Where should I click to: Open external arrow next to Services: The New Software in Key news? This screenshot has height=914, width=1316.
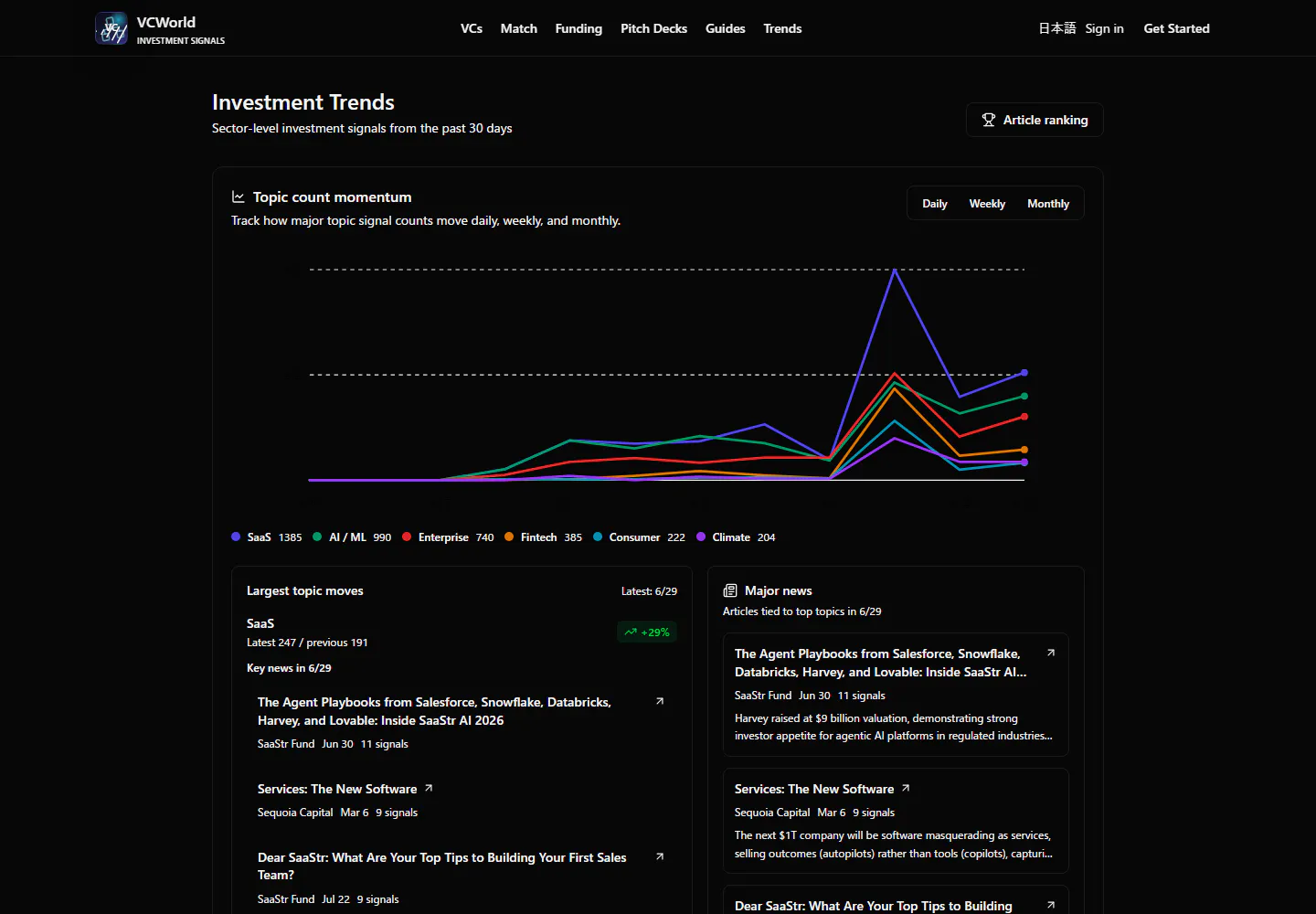429,788
